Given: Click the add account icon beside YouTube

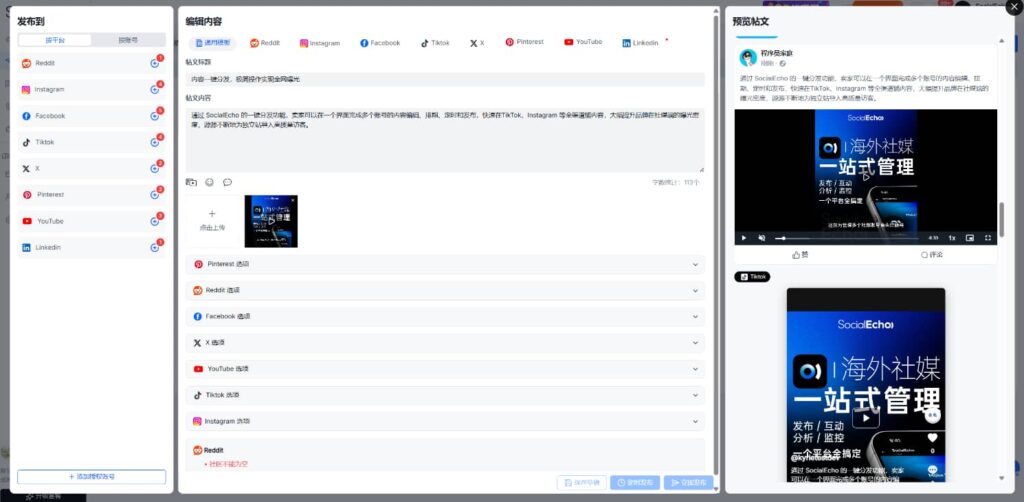Looking at the screenshot, I should (x=155, y=221).
